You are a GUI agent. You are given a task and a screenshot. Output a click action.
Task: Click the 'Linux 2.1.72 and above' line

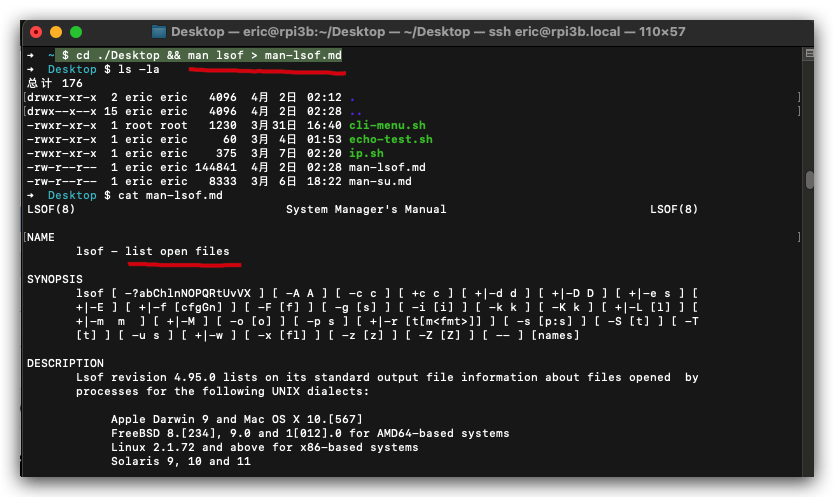pos(265,448)
